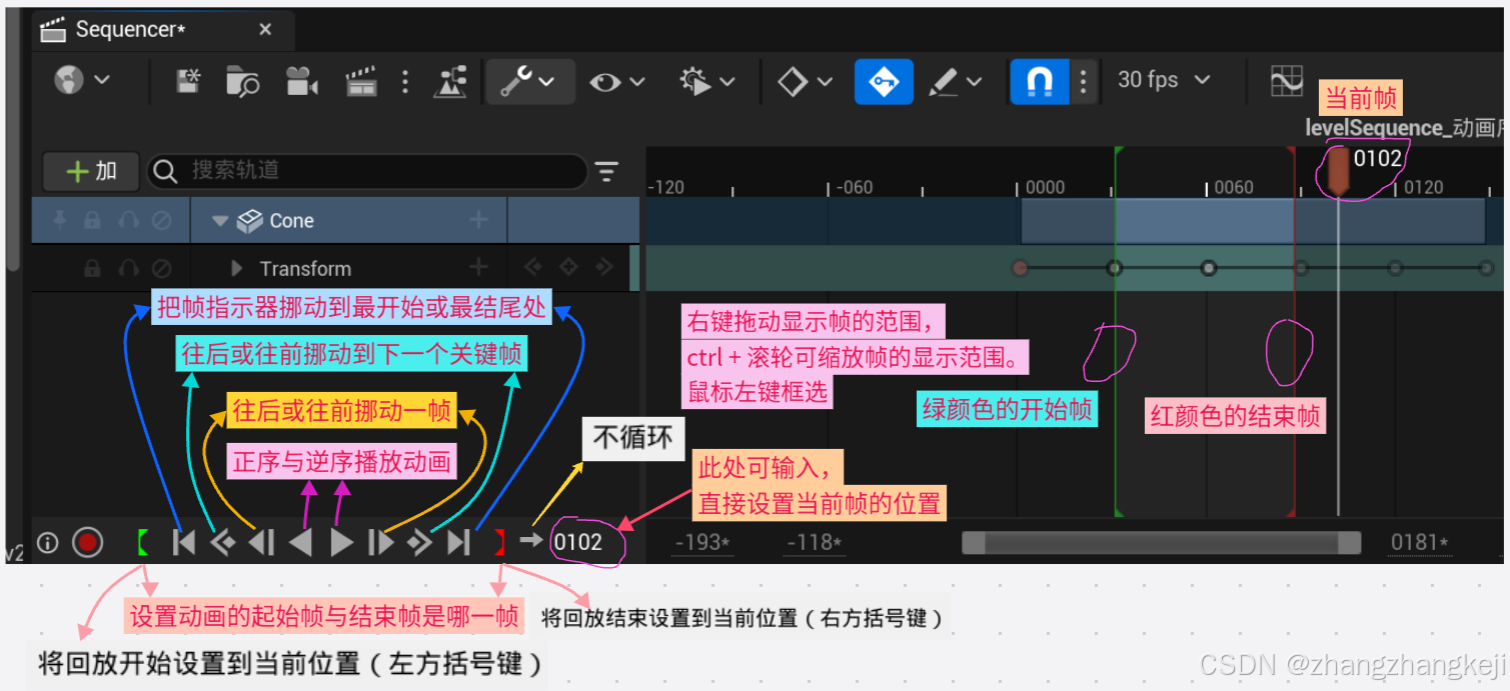Pin the Cone track
Screen dimensions: 1510x691
[x=60, y=220]
